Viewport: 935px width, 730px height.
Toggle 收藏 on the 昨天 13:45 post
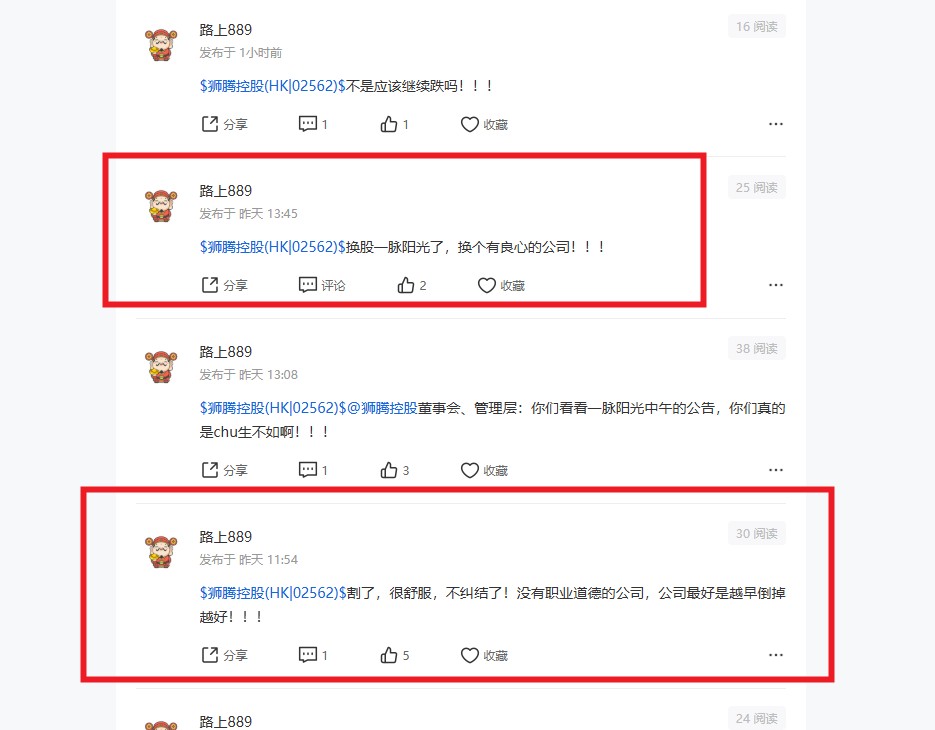coord(501,285)
